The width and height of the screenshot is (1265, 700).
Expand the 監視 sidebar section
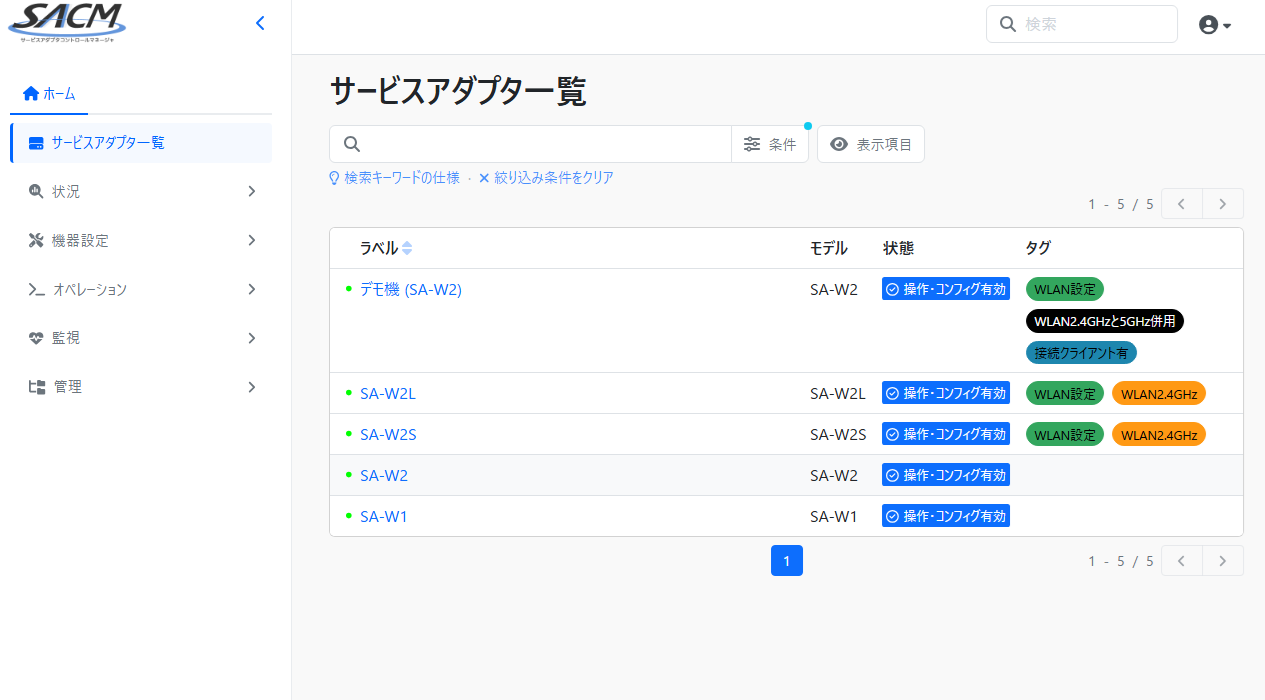coord(141,338)
